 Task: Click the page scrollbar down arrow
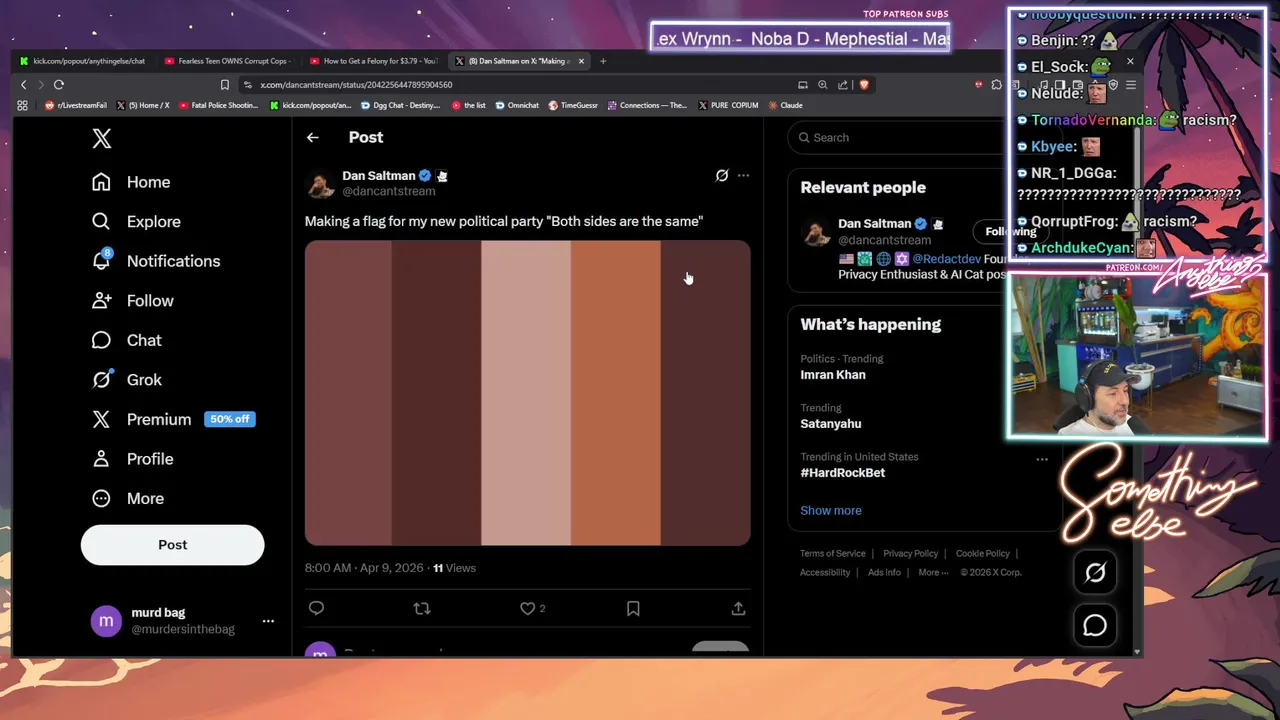click(x=1137, y=652)
